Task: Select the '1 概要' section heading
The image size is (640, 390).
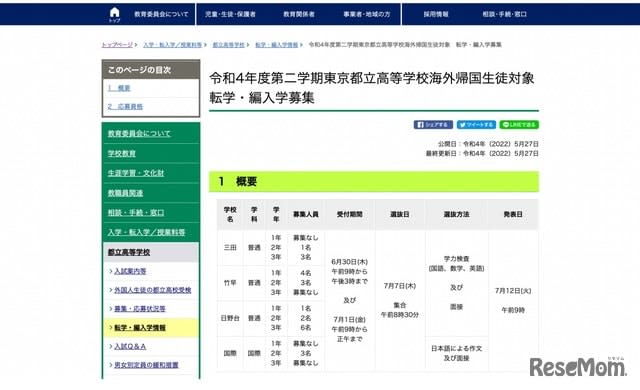Action: click(374, 182)
